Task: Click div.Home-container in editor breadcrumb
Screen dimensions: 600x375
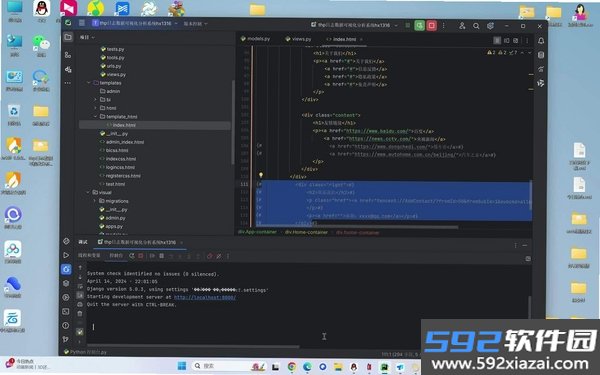Action: coord(306,232)
